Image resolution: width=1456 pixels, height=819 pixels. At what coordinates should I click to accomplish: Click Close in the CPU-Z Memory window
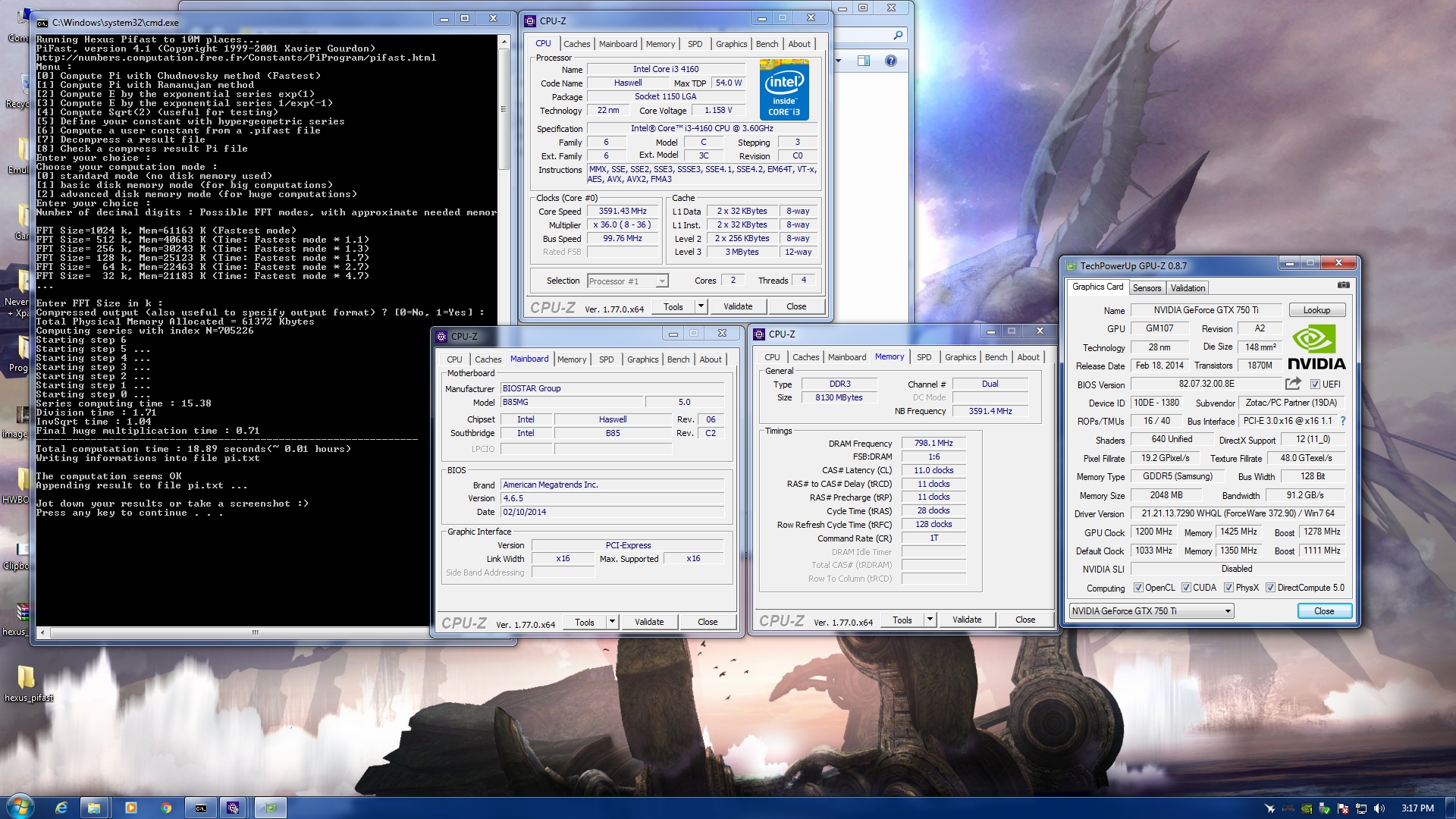coord(1025,620)
